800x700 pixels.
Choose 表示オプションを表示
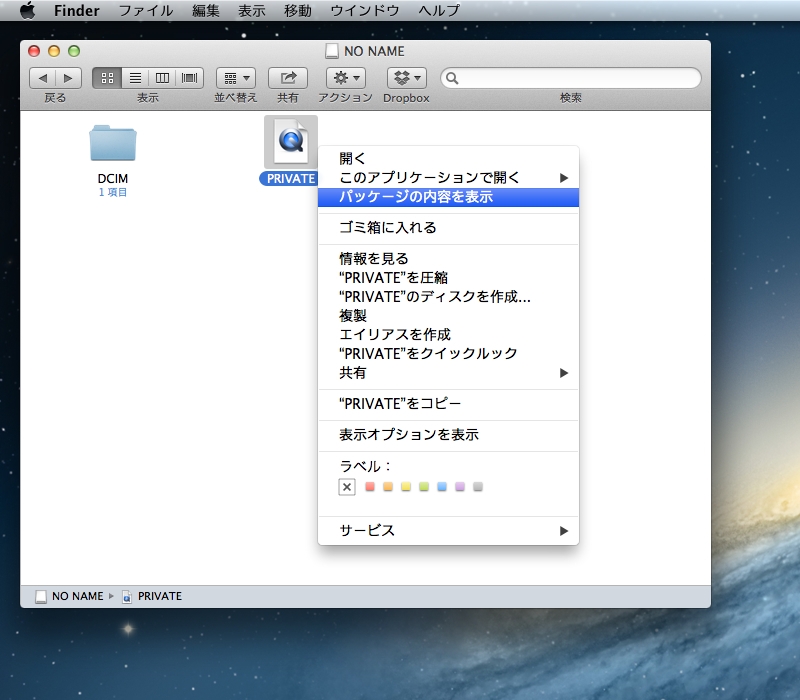click(448, 435)
